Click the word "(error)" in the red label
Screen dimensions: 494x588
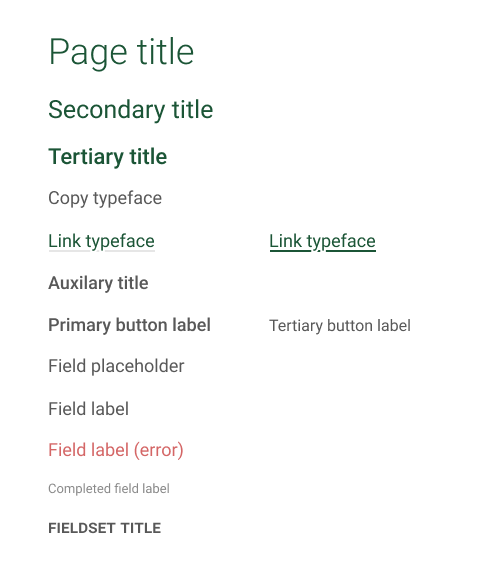pyautogui.click(x=159, y=450)
